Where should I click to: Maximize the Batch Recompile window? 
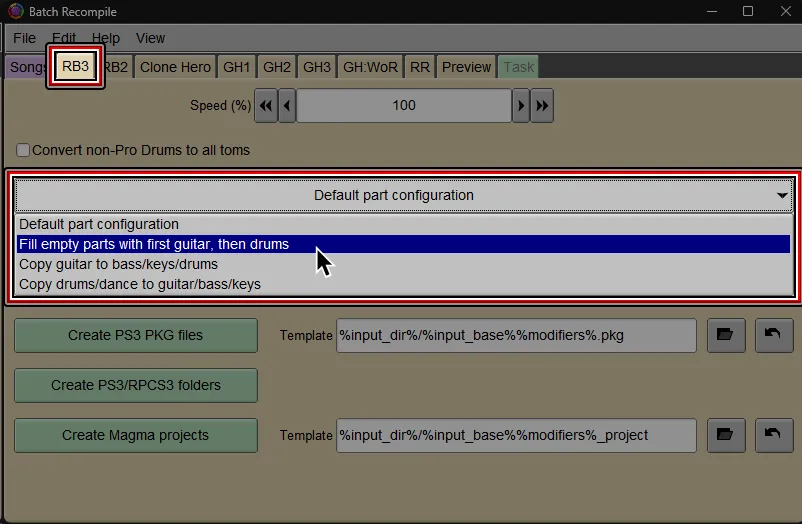tap(748, 11)
